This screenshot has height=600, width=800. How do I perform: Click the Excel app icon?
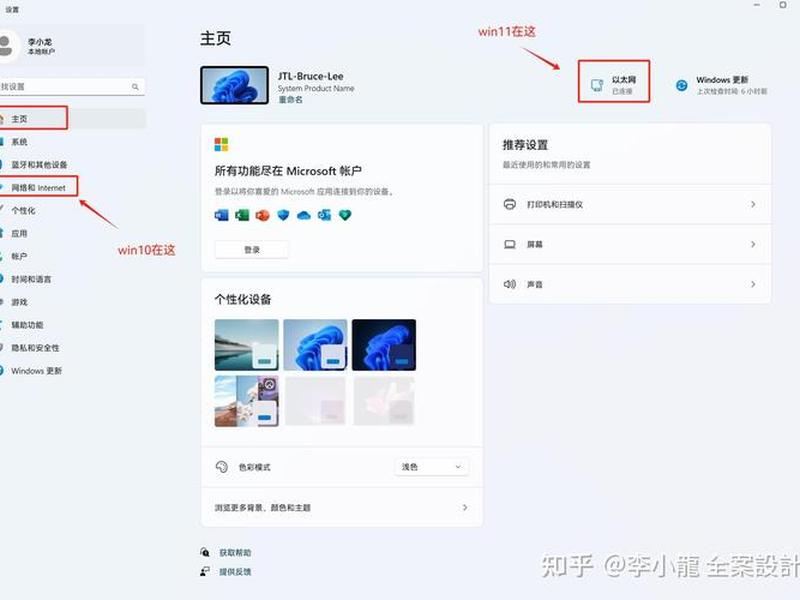coord(242,215)
